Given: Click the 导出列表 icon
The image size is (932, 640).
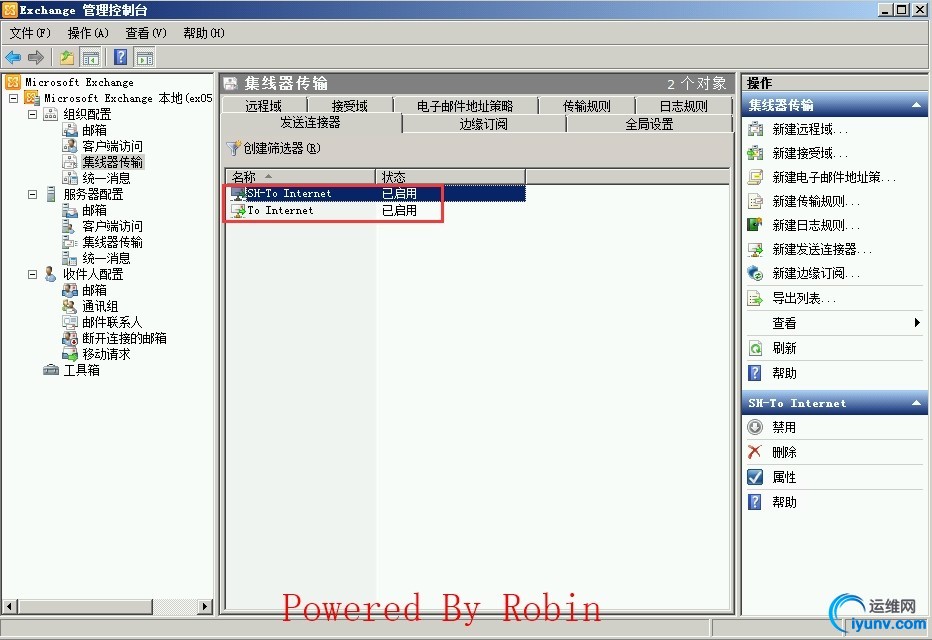Looking at the screenshot, I should (x=755, y=298).
